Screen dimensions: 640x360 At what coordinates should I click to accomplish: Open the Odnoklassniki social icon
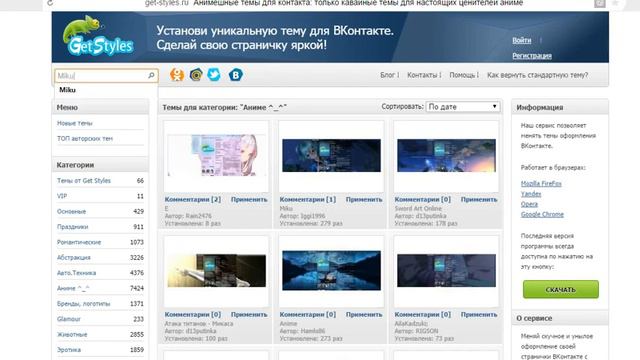click(x=177, y=75)
